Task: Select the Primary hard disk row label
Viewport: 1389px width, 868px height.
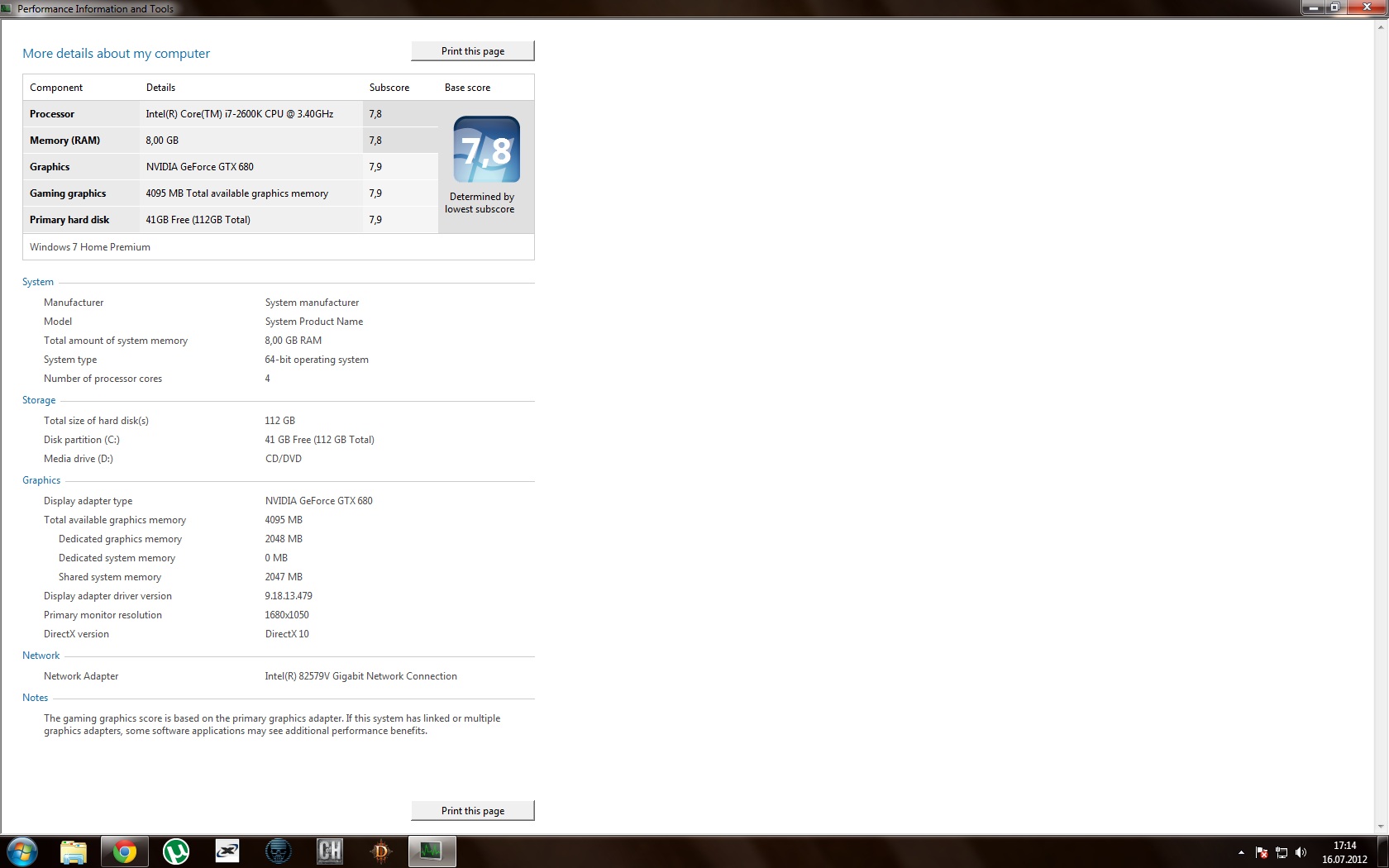Action: pyautogui.click(x=69, y=220)
